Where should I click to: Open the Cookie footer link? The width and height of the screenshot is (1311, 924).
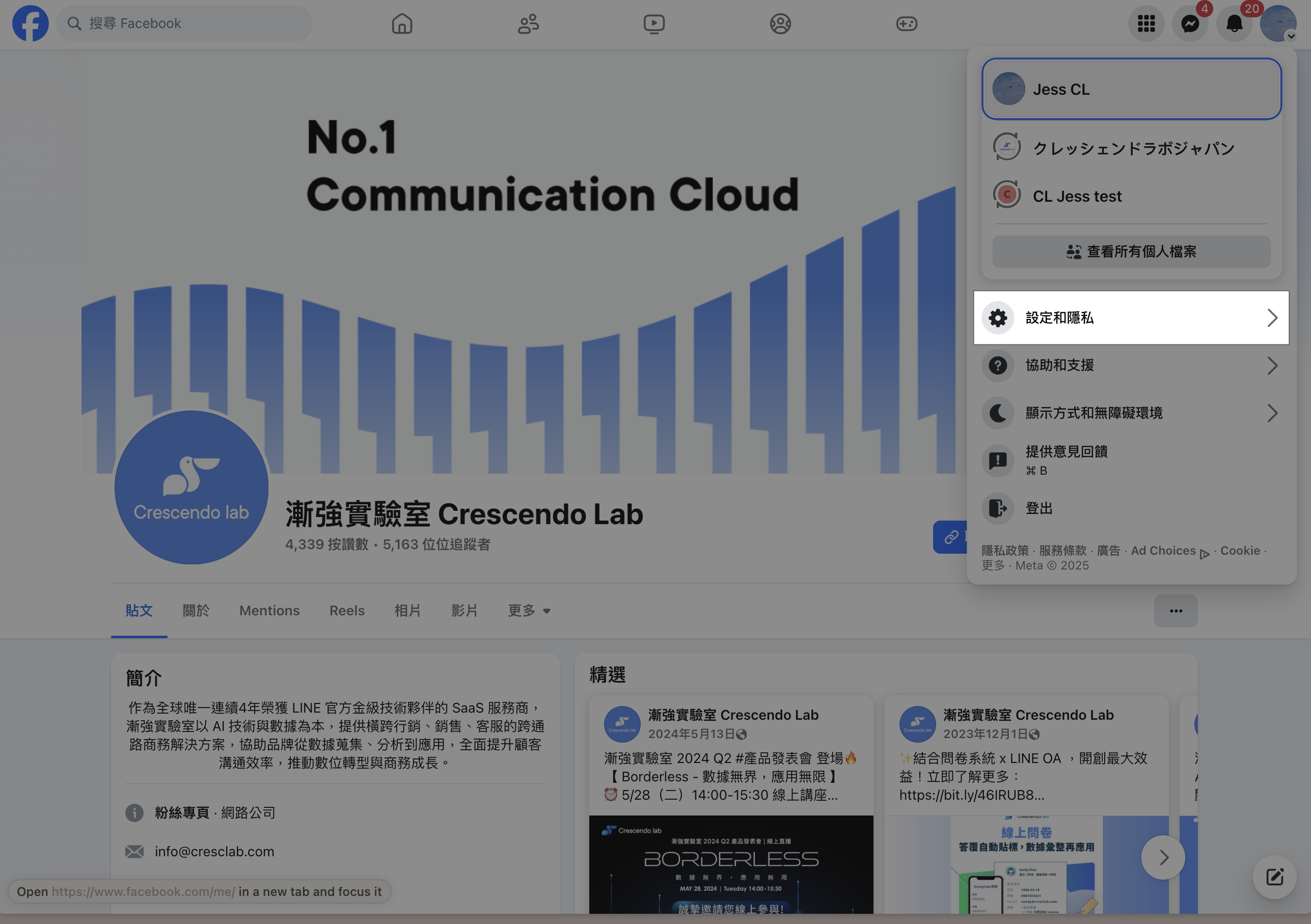coord(1240,551)
